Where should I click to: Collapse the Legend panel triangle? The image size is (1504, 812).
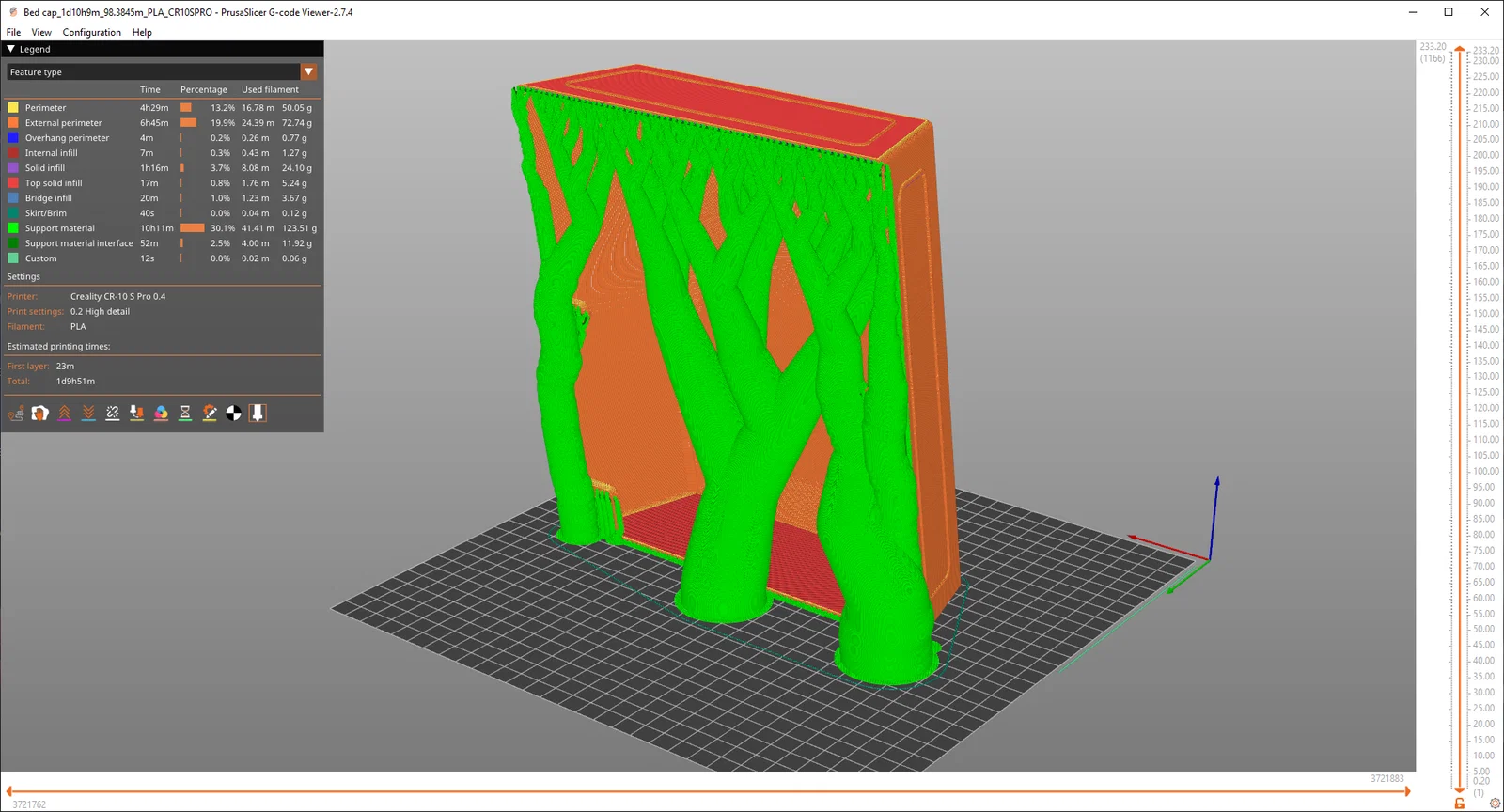[x=11, y=49]
